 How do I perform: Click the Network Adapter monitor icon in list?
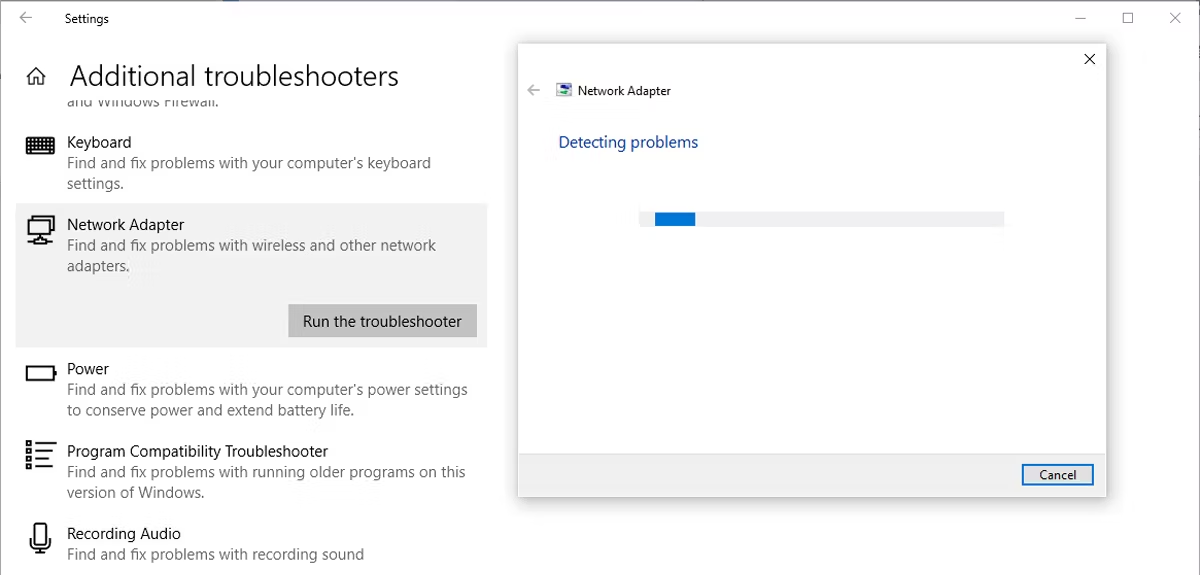(x=40, y=230)
